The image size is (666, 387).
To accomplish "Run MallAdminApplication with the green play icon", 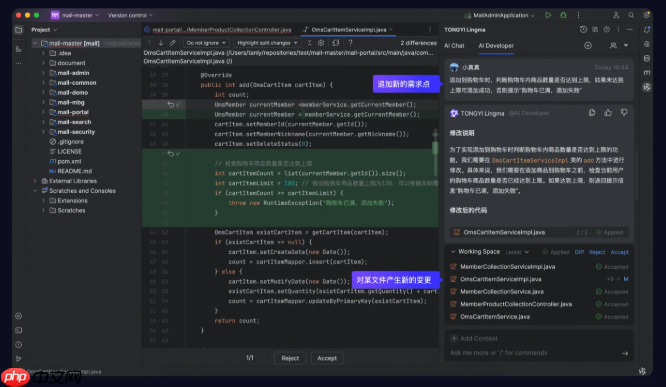I will [548, 15].
